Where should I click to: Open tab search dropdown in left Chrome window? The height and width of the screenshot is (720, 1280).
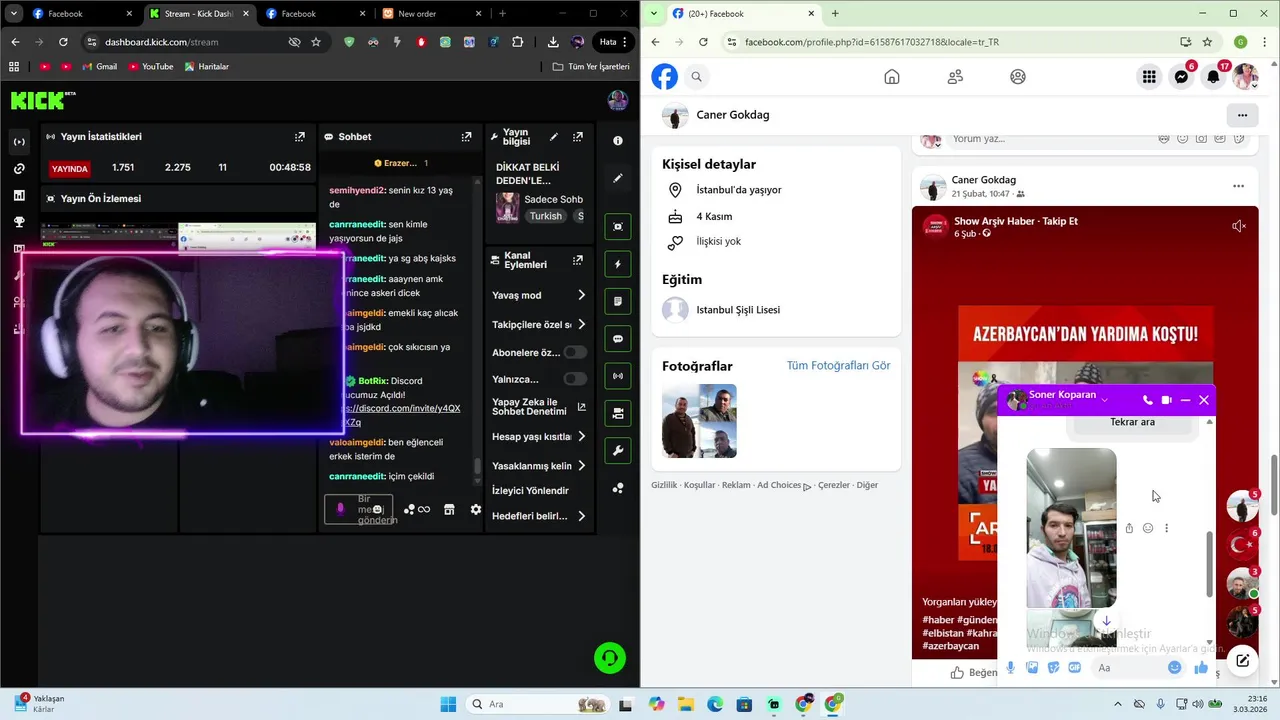pyautogui.click(x=14, y=14)
